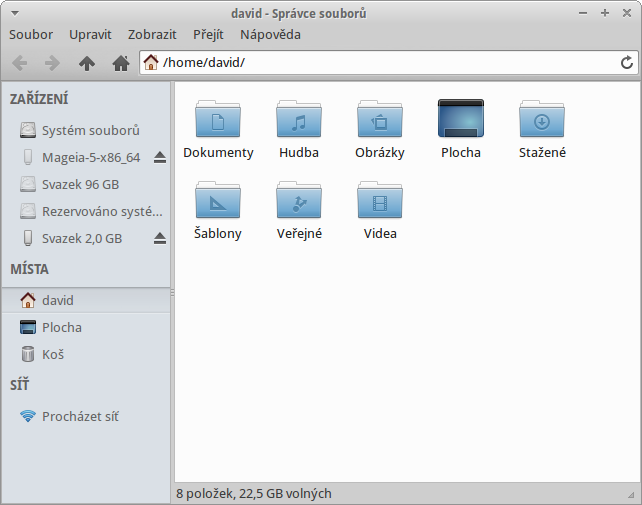Open Koš trash in sidebar

tap(86, 354)
